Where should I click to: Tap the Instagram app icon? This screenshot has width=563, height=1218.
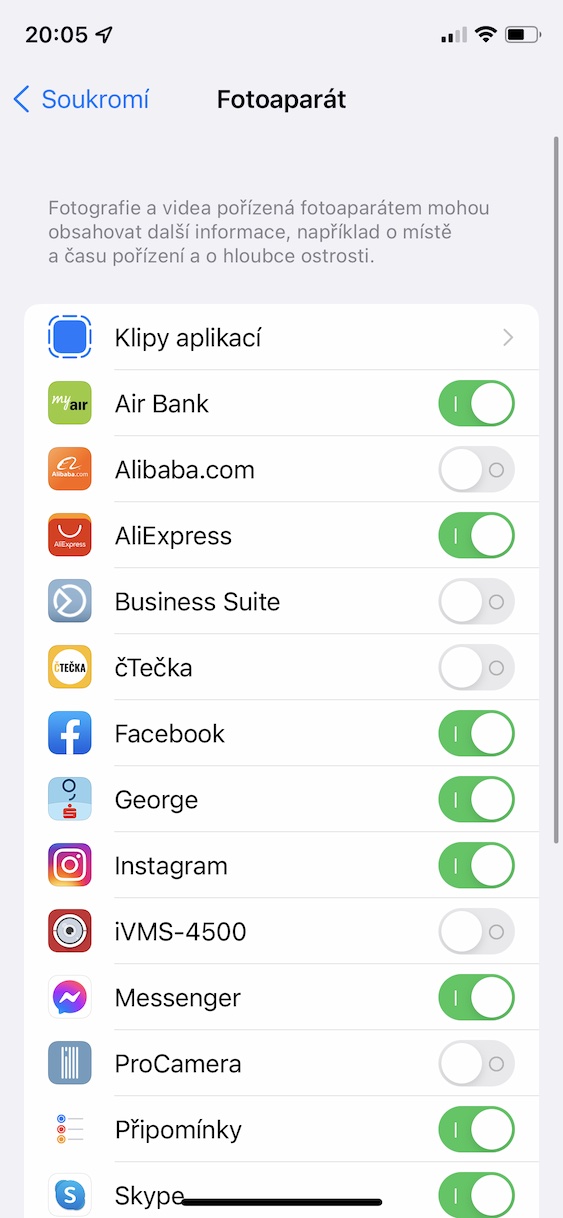click(70, 866)
